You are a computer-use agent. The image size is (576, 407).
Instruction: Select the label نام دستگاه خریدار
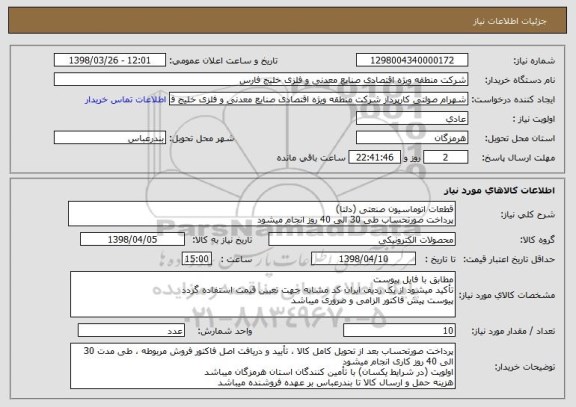[x=520, y=80]
